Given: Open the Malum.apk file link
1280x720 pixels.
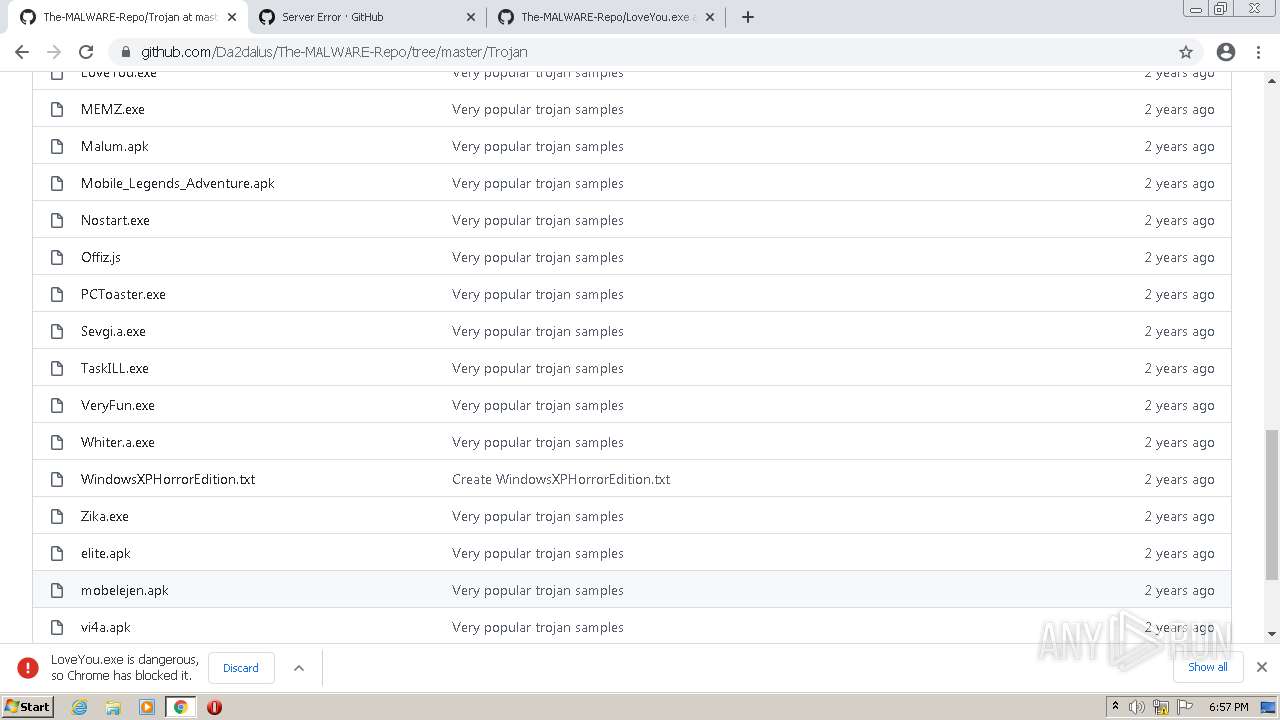Looking at the screenshot, I should point(115,146).
